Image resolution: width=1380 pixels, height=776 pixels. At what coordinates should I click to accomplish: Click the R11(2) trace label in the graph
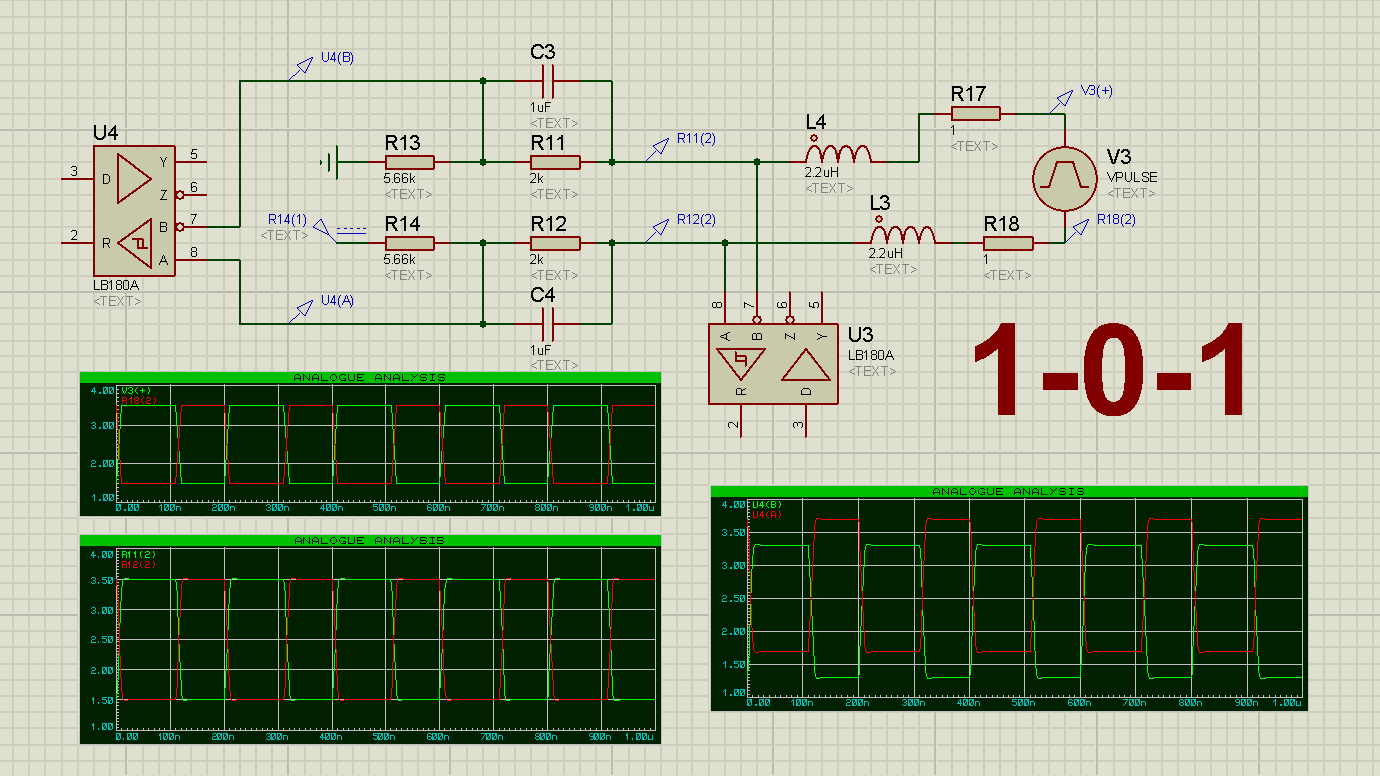coord(136,554)
